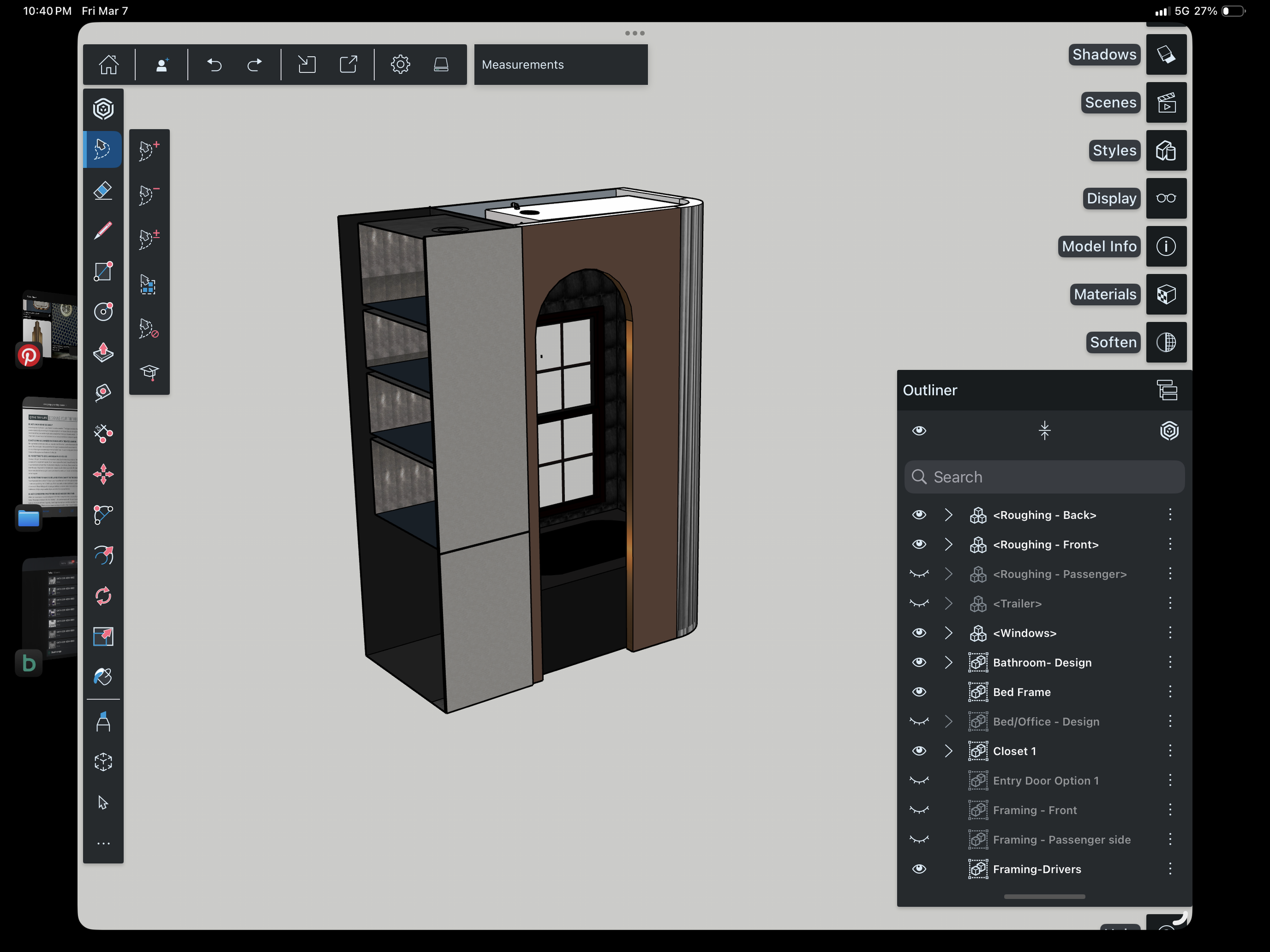Expand the Bathroom- Design group
The height and width of the screenshot is (952, 1270).
948,662
